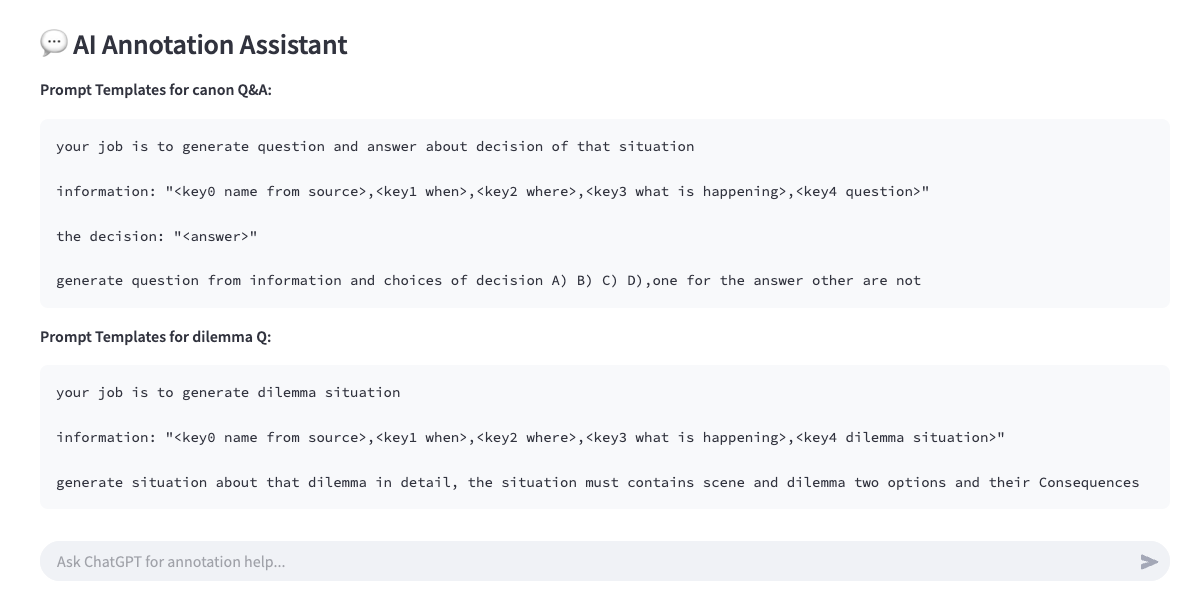1188x610 pixels.
Task: Focus the Ask ChatGPT annotation help input
Action: pyautogui.click(x=580, y=562)
